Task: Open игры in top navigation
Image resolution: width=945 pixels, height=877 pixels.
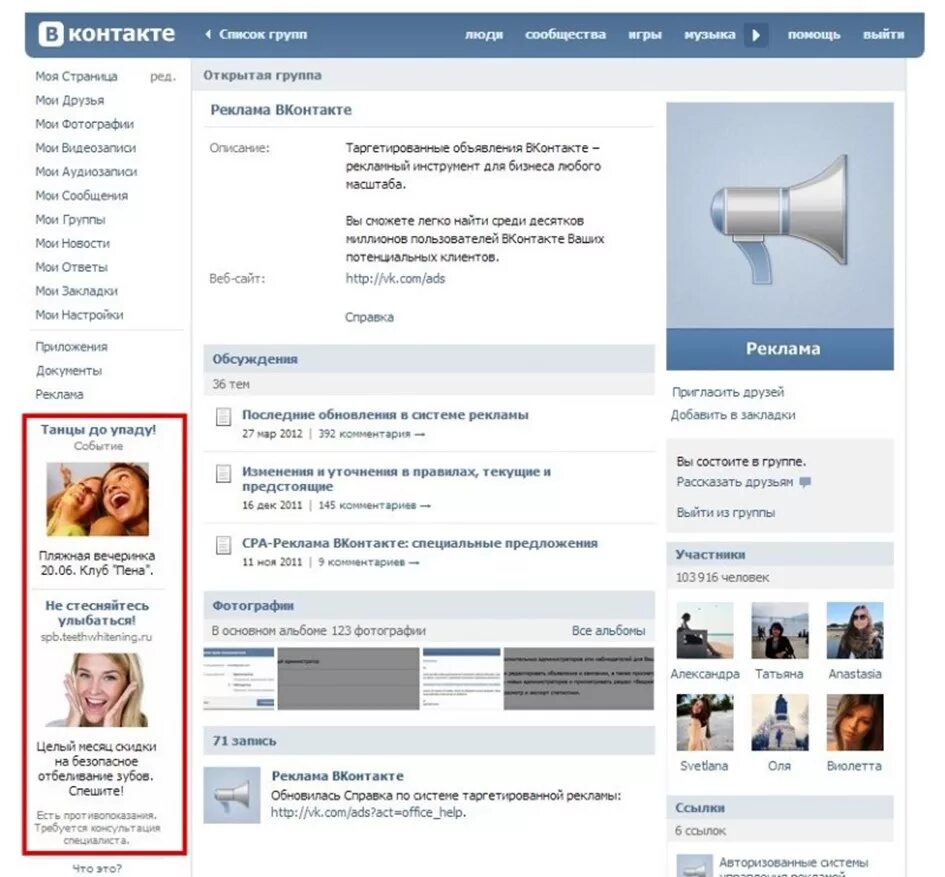Action: click(x=645, y=34)
